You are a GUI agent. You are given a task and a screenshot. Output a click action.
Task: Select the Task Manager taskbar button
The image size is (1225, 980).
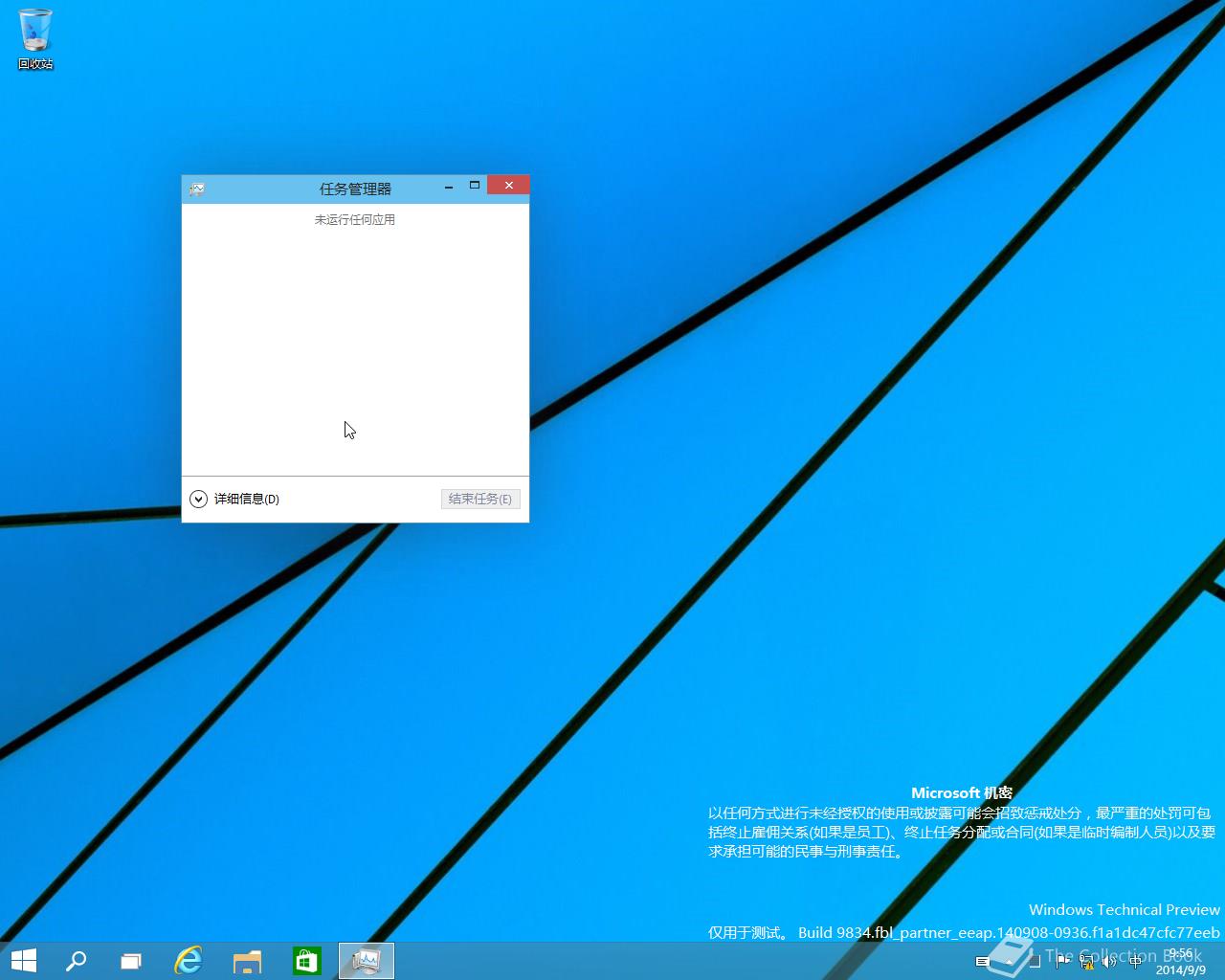[x=366, y=961]
